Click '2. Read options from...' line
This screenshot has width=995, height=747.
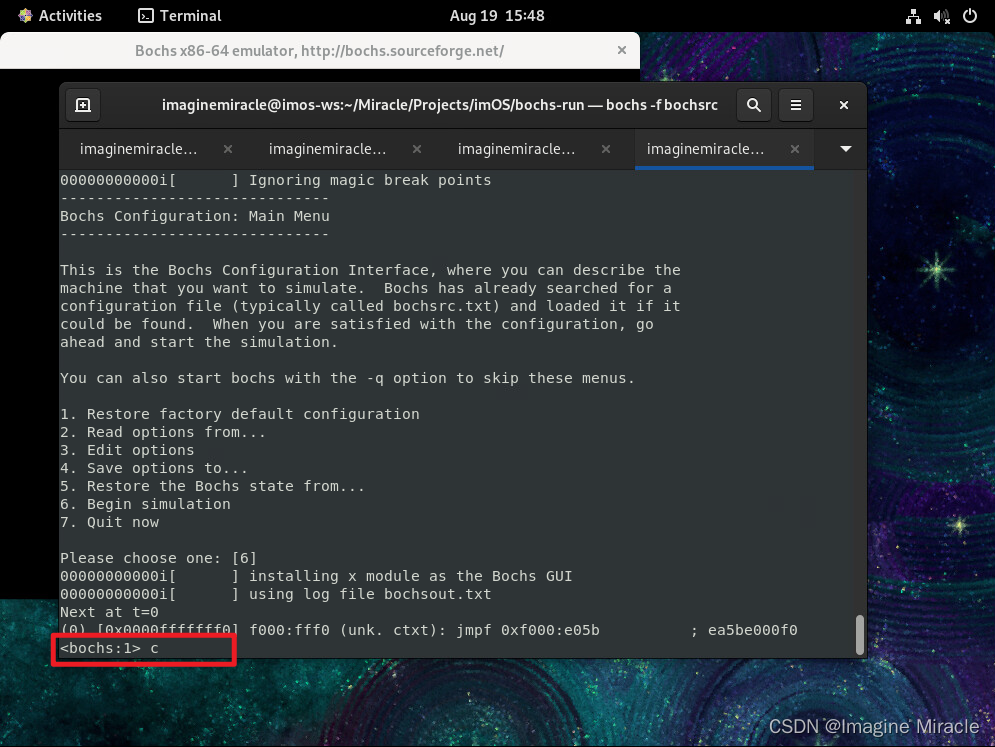coord(163,432)
